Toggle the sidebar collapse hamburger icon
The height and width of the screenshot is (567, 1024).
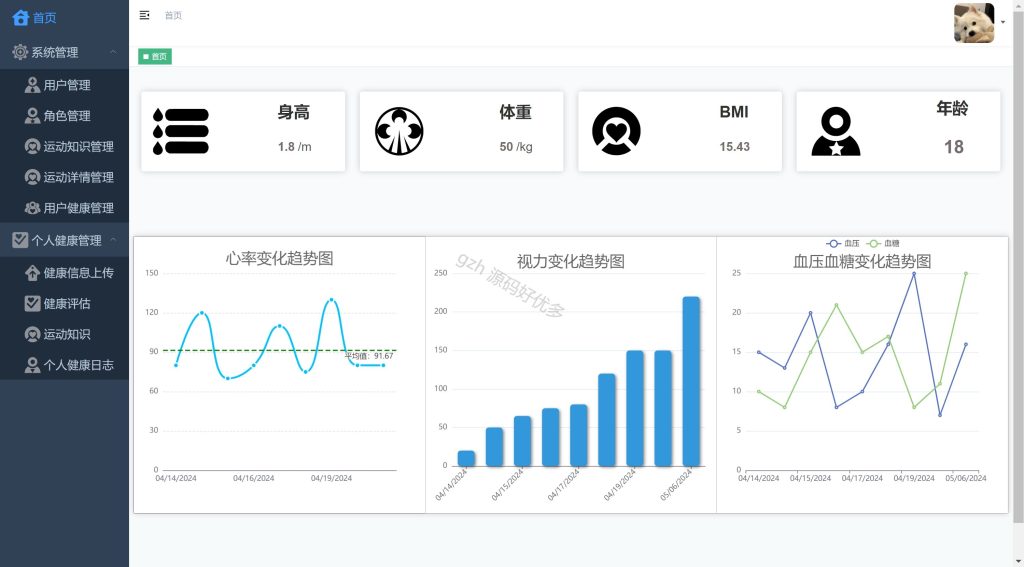click(x=144, y=15)
